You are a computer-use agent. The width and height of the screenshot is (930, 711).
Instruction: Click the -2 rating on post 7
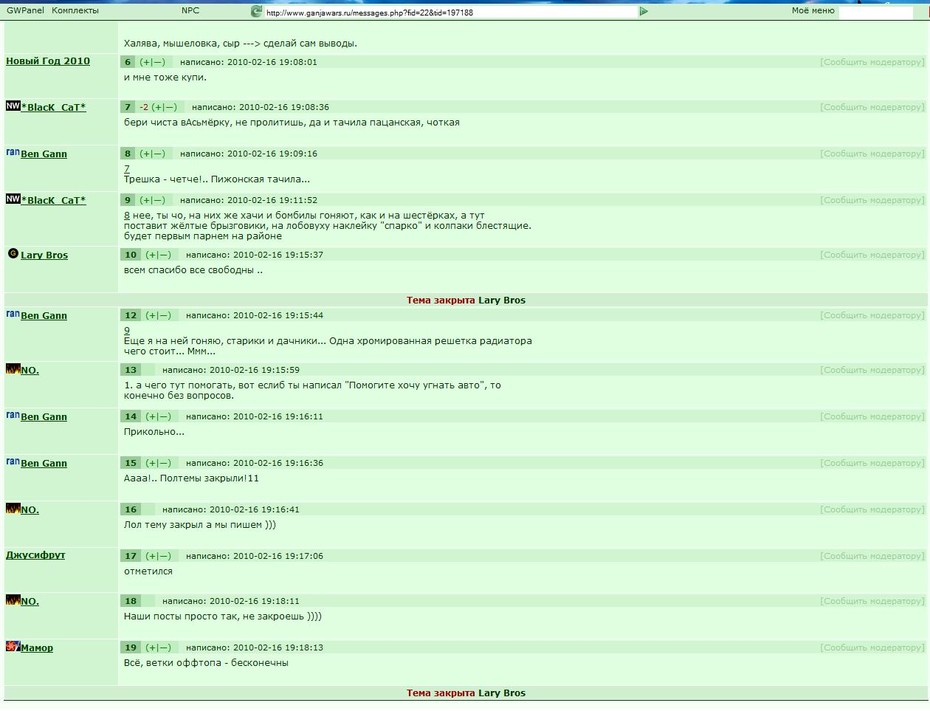pyautogui.click(x=144, y=107)
